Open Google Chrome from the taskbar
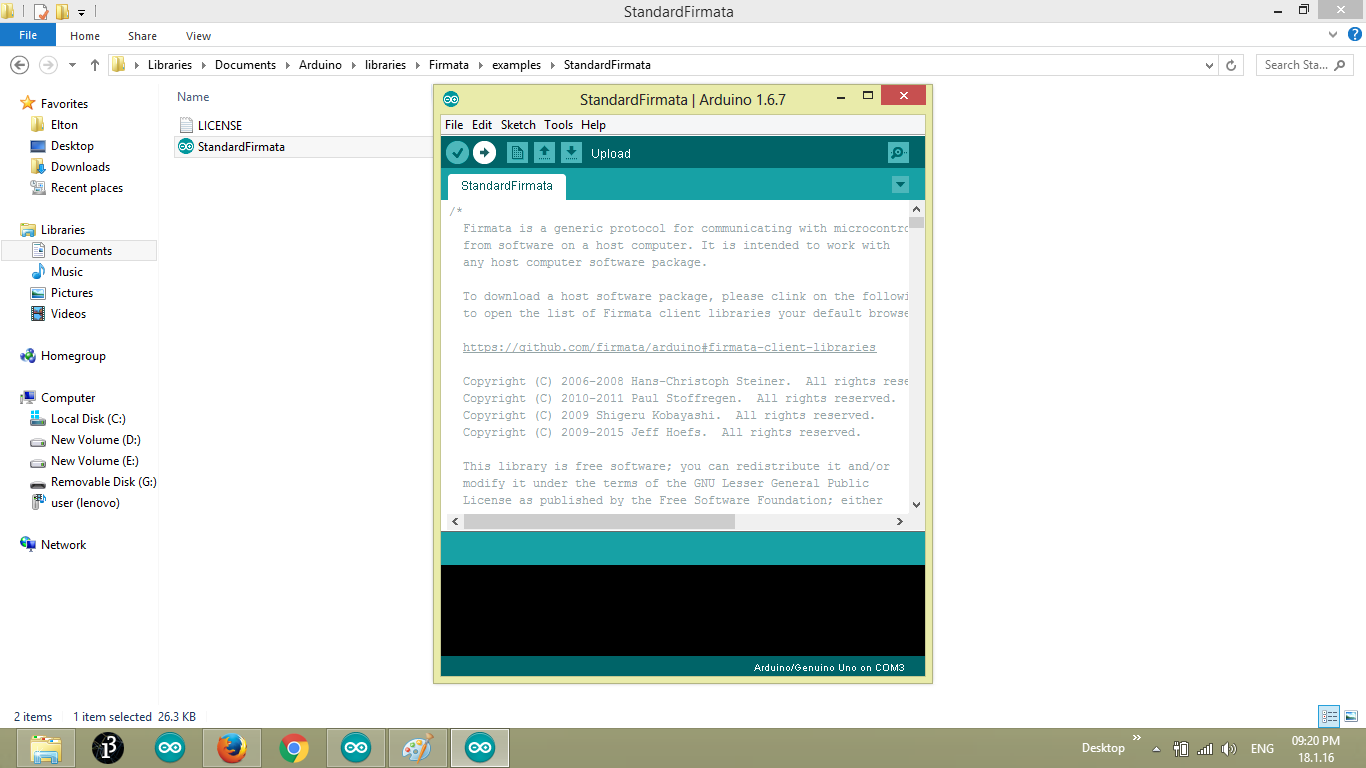The height and width of the screenshot is (768, 1366). (294, 748)
